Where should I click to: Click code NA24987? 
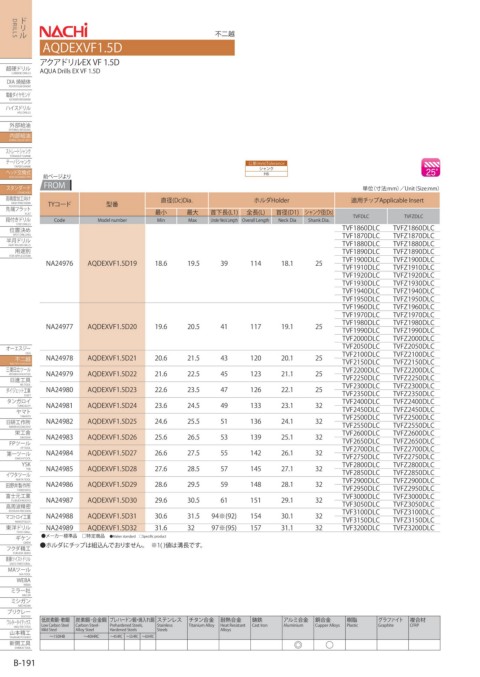[59, 500]
